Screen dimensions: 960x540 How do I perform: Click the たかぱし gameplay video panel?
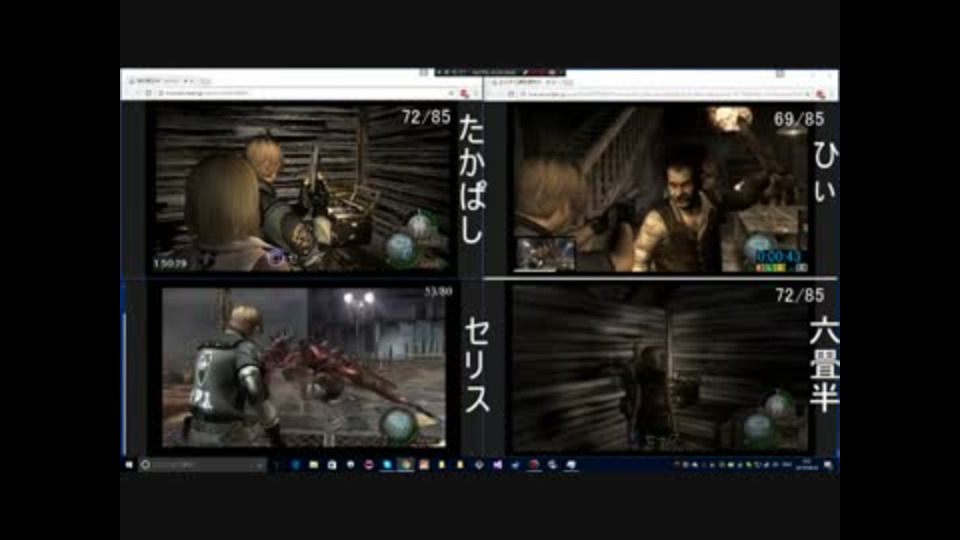[x=303, y=187]
